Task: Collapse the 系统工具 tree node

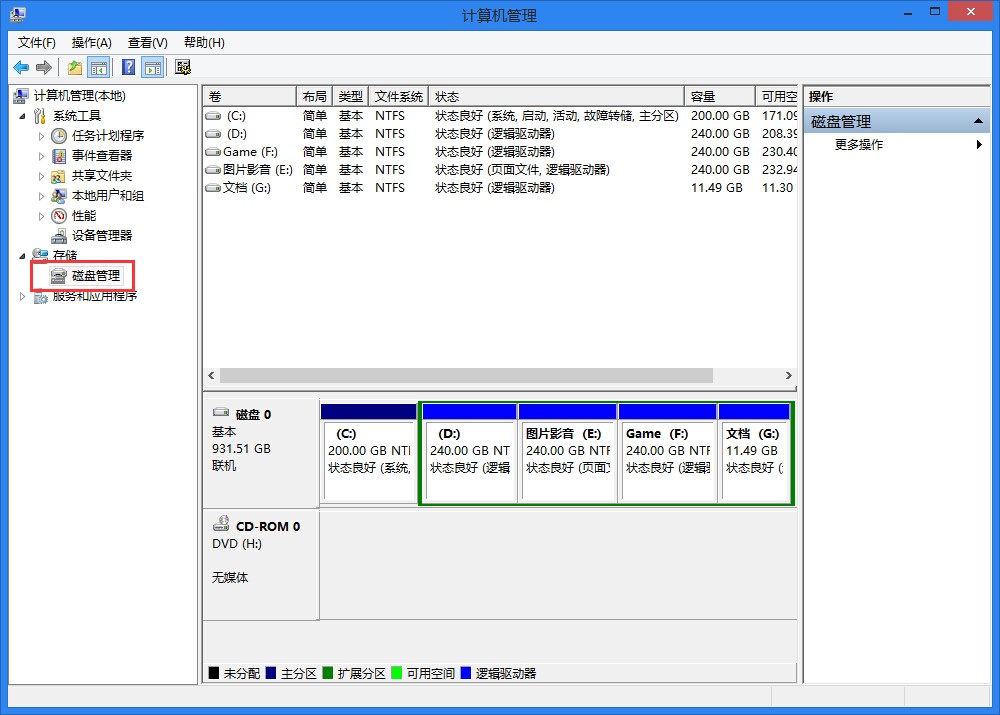Action: click(24, 116)
